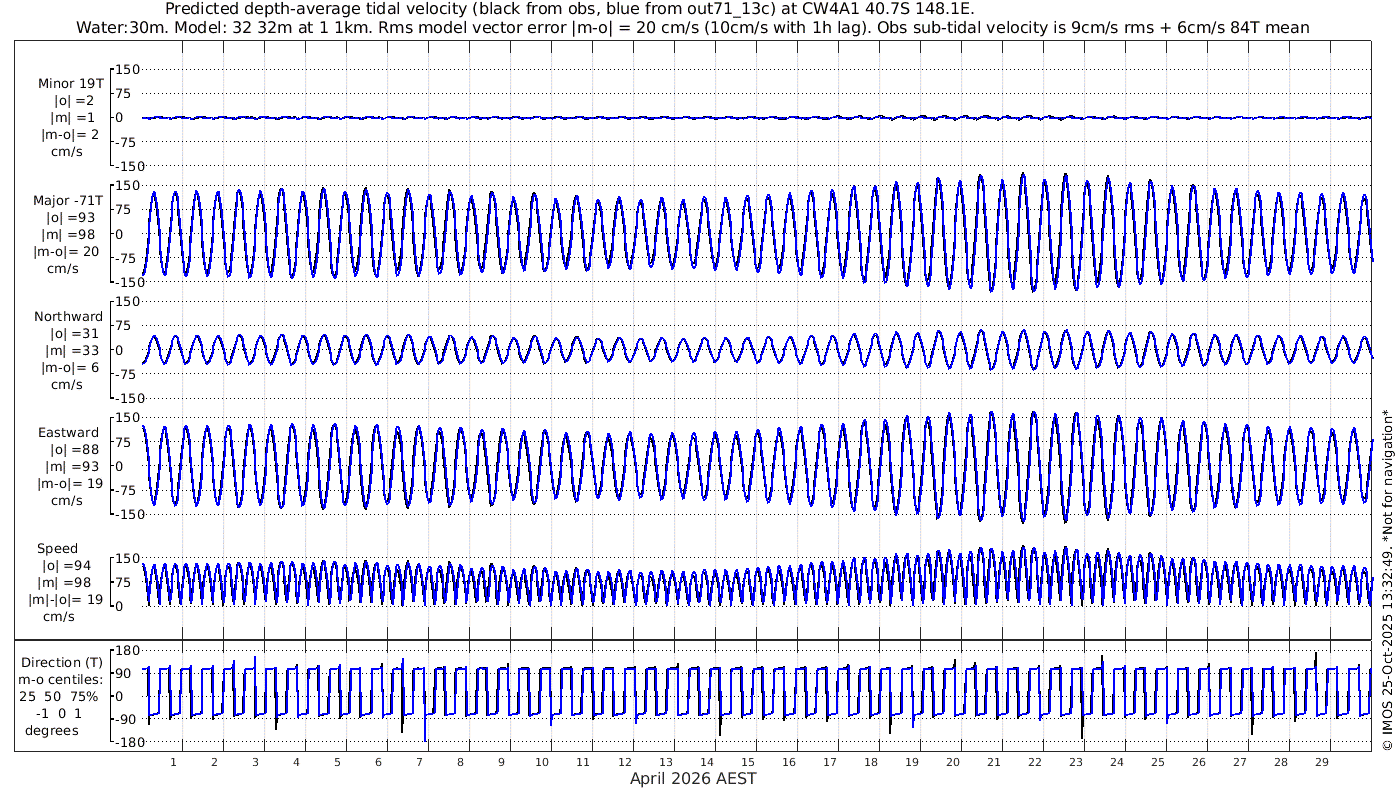This screenshot has width=1400, height=800.
Task: Click the Northward panel label
Action: point(68,317)
